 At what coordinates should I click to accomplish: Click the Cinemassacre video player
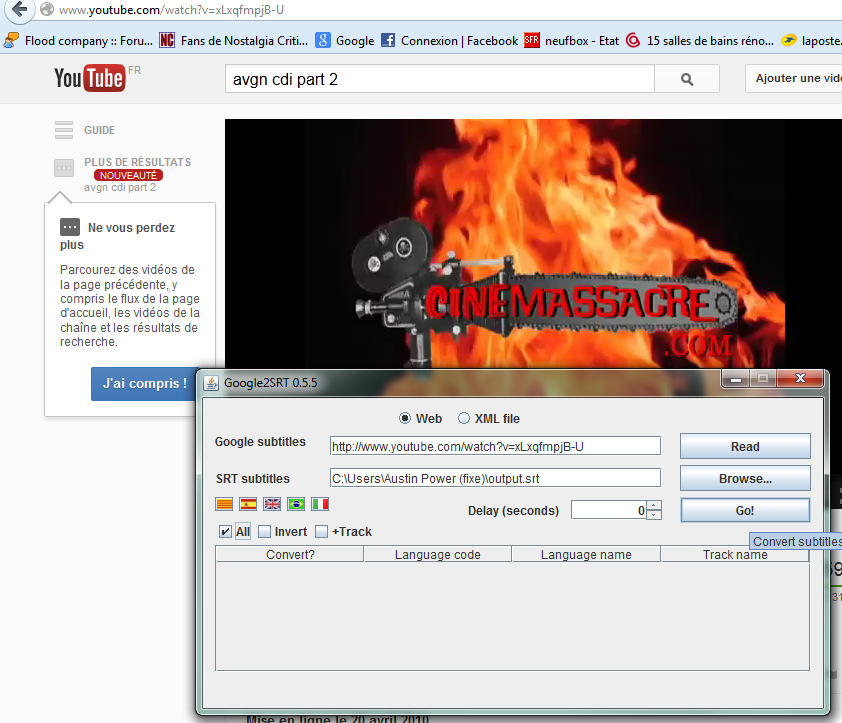coord(533,244)
